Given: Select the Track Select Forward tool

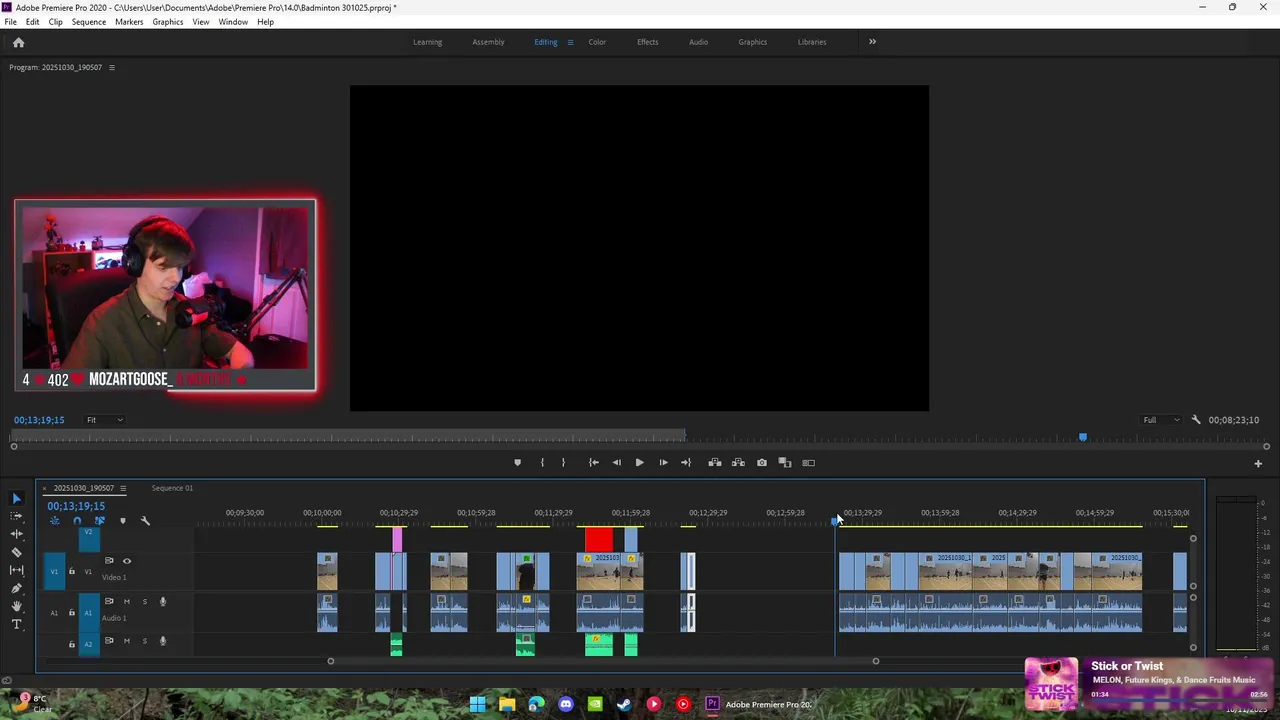Looking at the screenshot, I should [x=16, y=516].
